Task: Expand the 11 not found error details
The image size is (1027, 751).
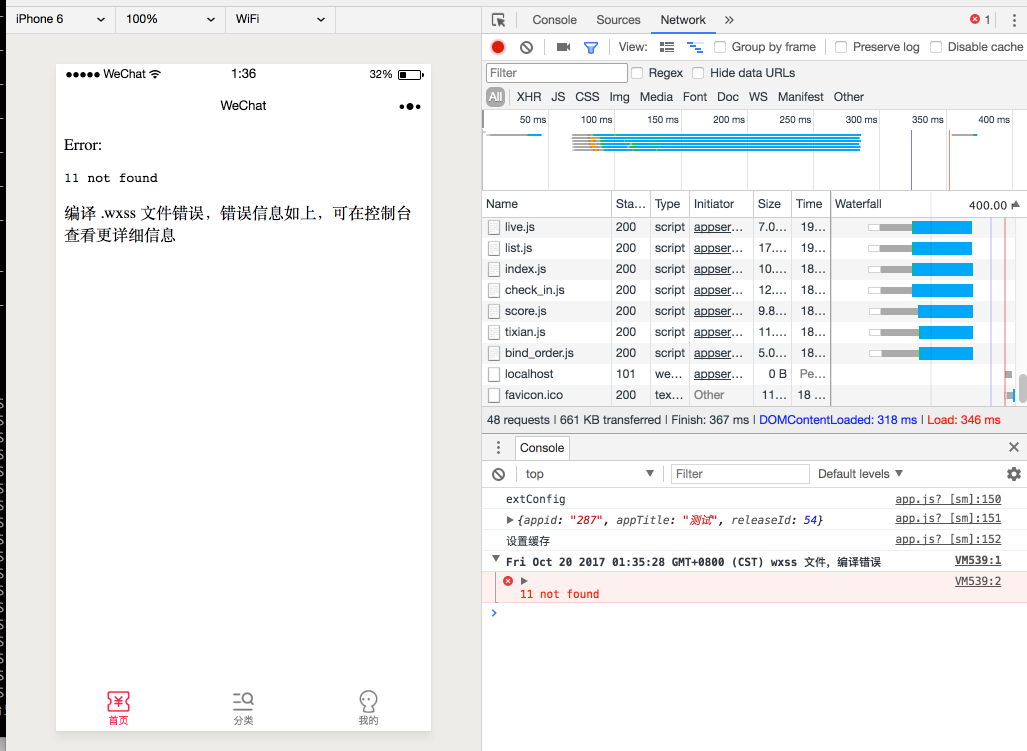Action: [524, 581]
